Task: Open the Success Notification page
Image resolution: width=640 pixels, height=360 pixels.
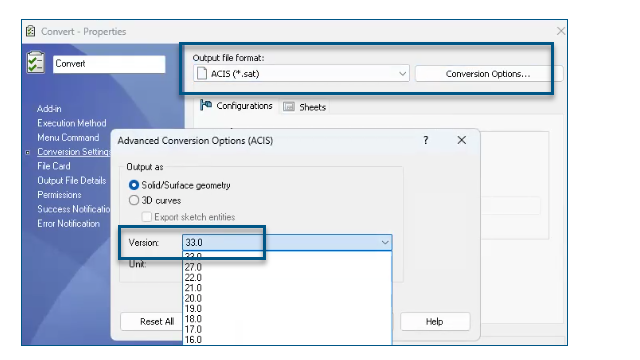Action: pyautogui.click(x=74, y=209)
